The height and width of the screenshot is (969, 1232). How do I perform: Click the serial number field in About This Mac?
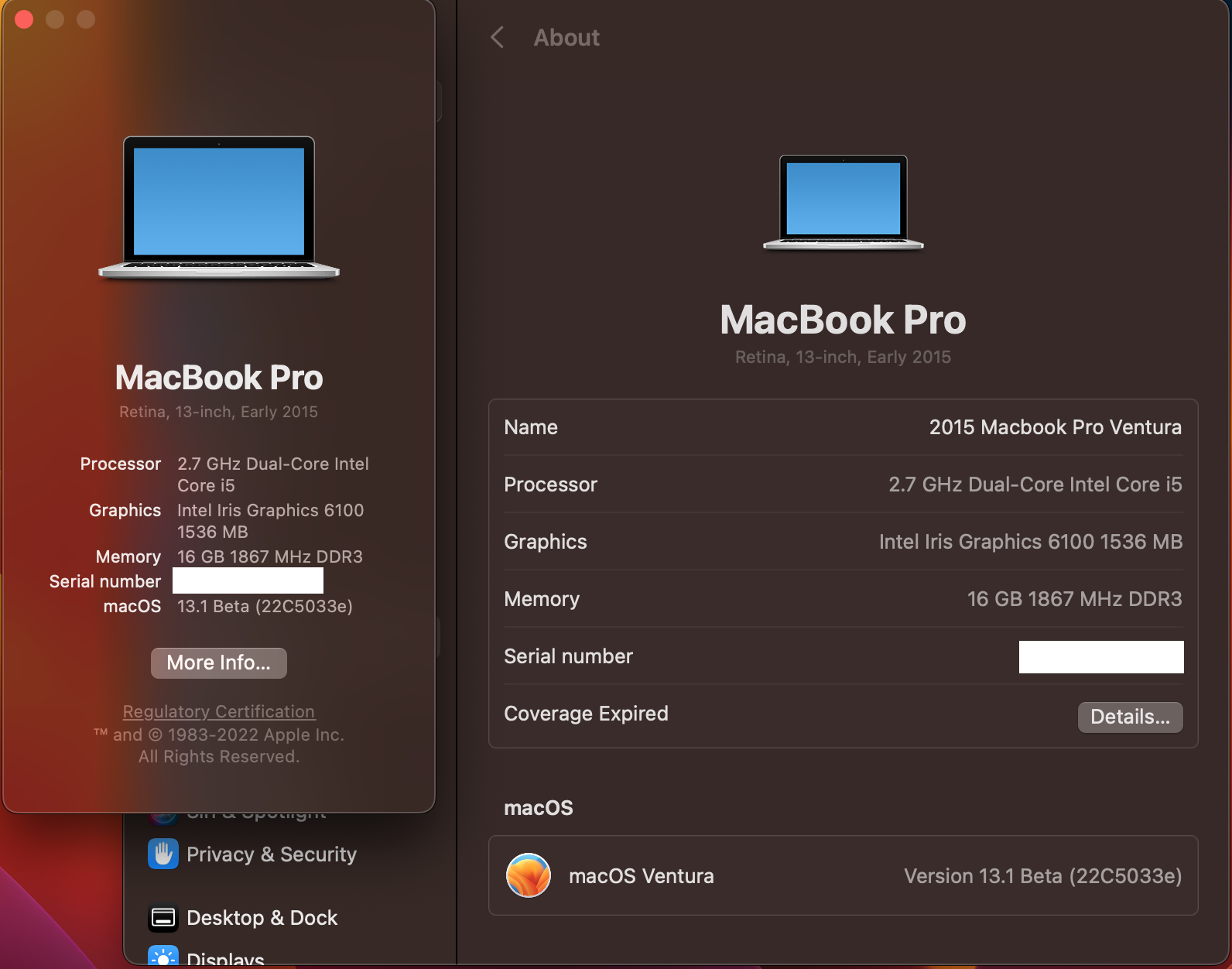point(248,580)
